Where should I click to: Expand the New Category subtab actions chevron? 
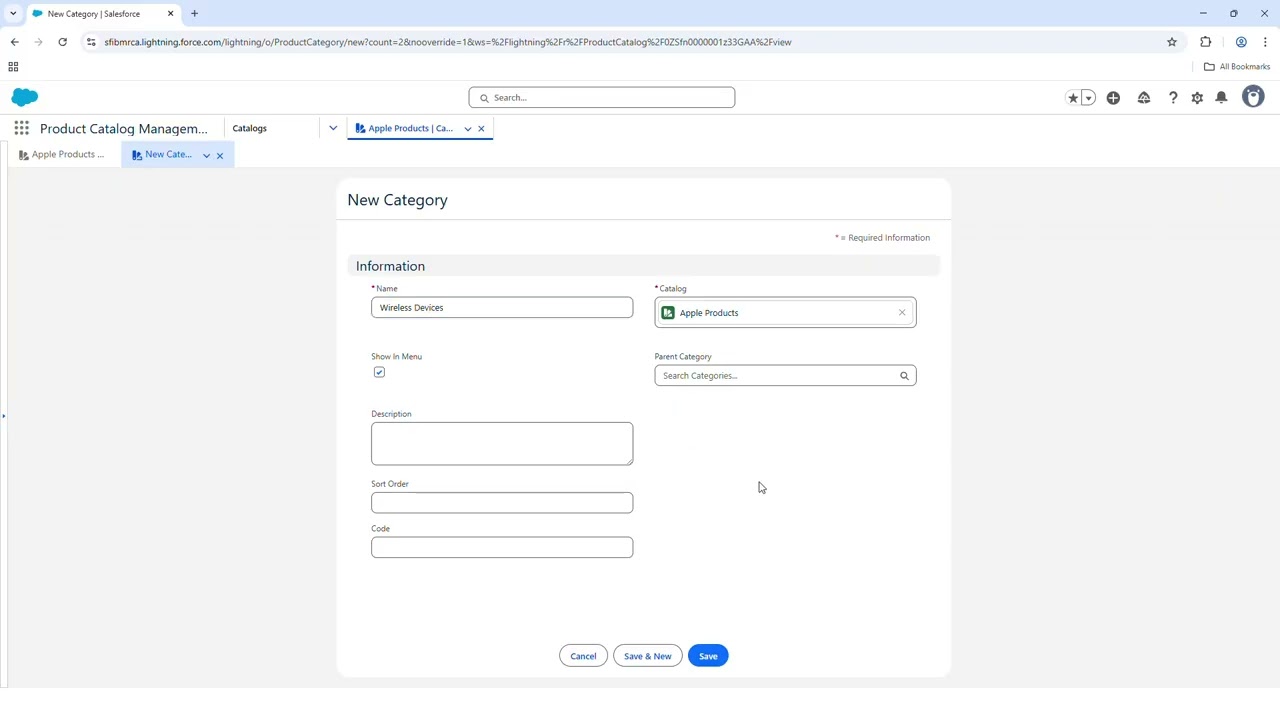coord(206,155)
